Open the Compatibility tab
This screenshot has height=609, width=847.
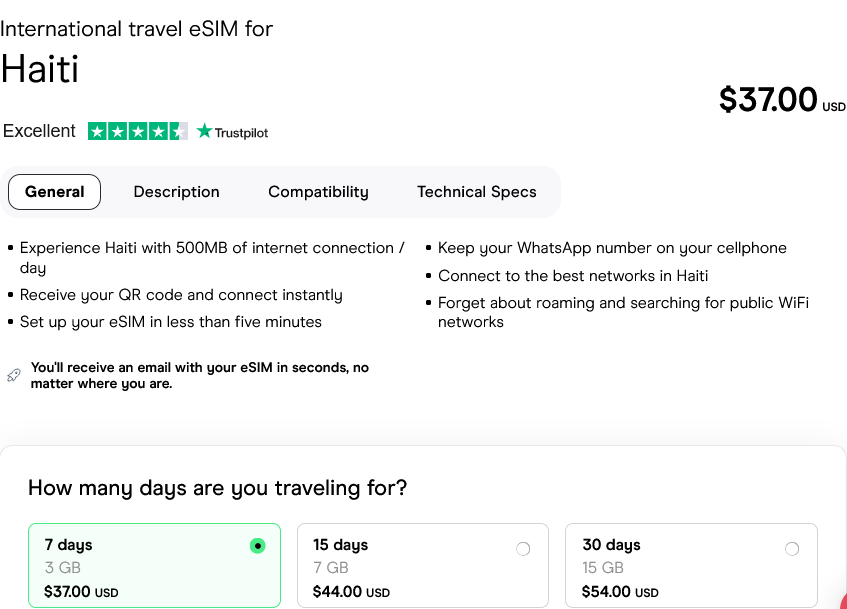point(318,192)
